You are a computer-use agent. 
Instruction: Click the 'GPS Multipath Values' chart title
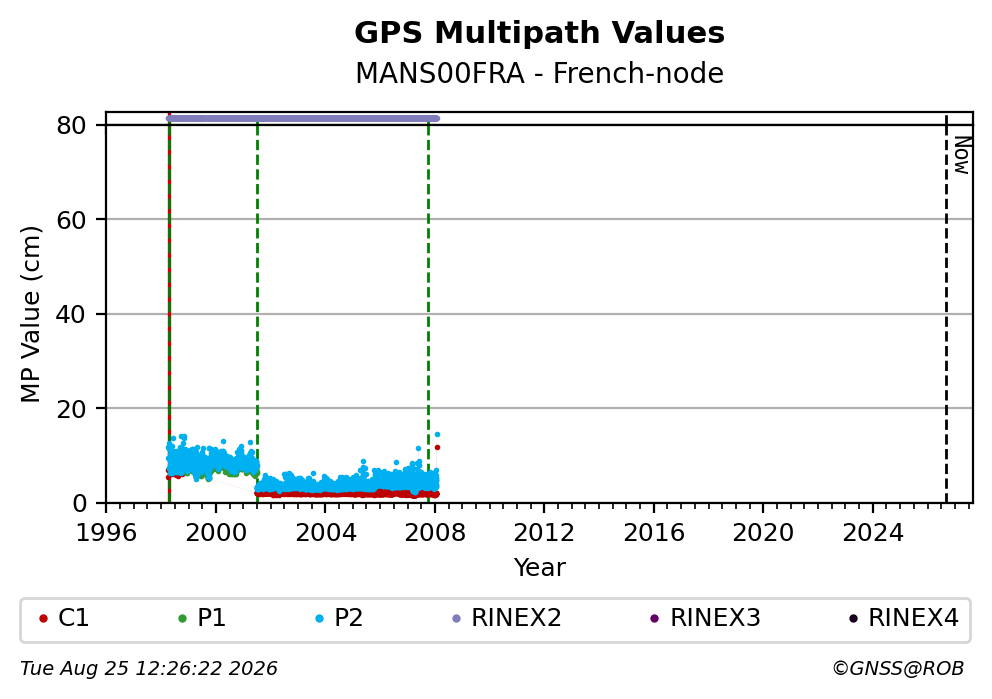[539, 33]
